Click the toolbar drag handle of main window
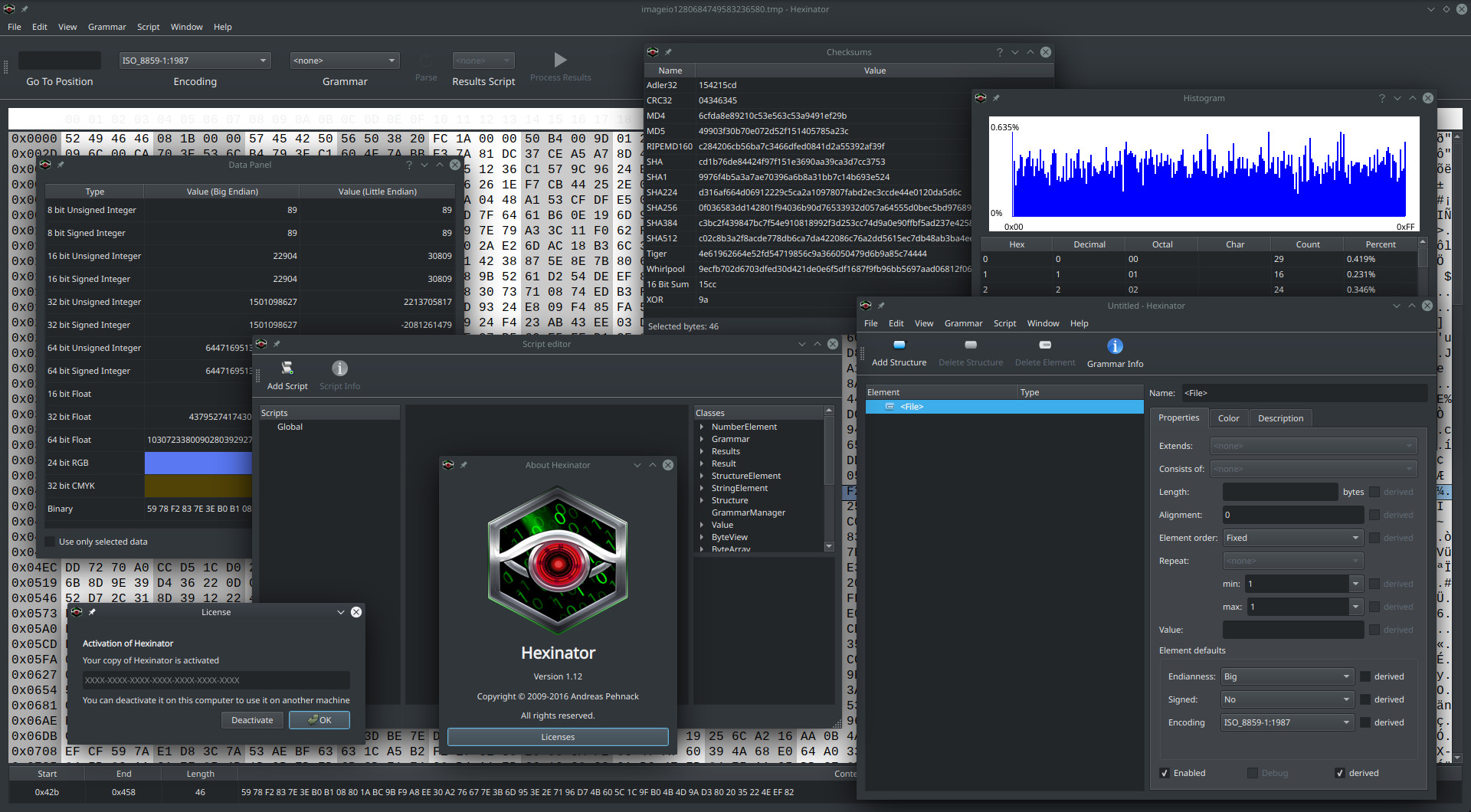The height and width of the screenshot is (812, 1471). 6,67
